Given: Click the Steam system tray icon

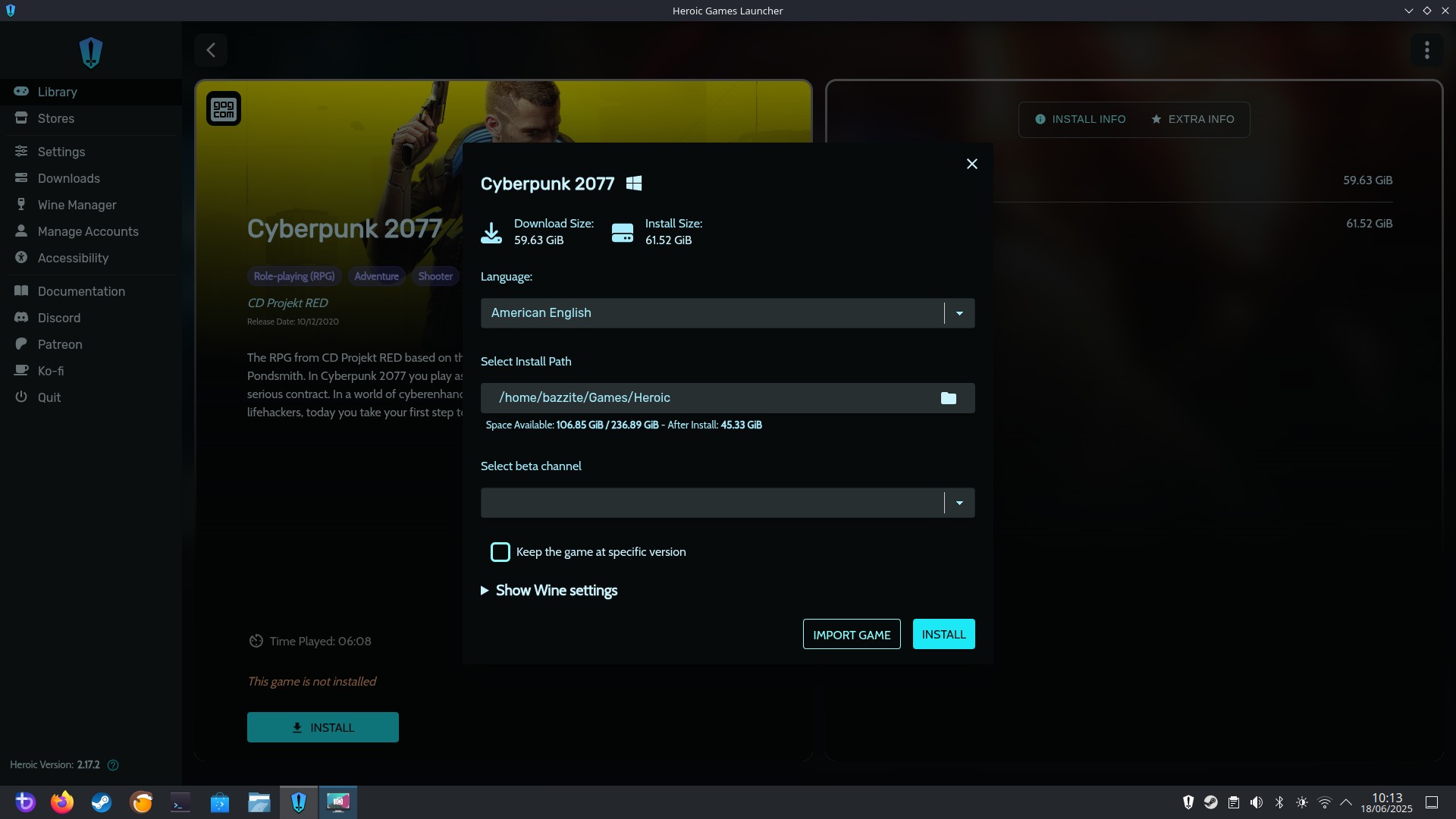Looking at the screenshot, I should (x=1211, y=802).
